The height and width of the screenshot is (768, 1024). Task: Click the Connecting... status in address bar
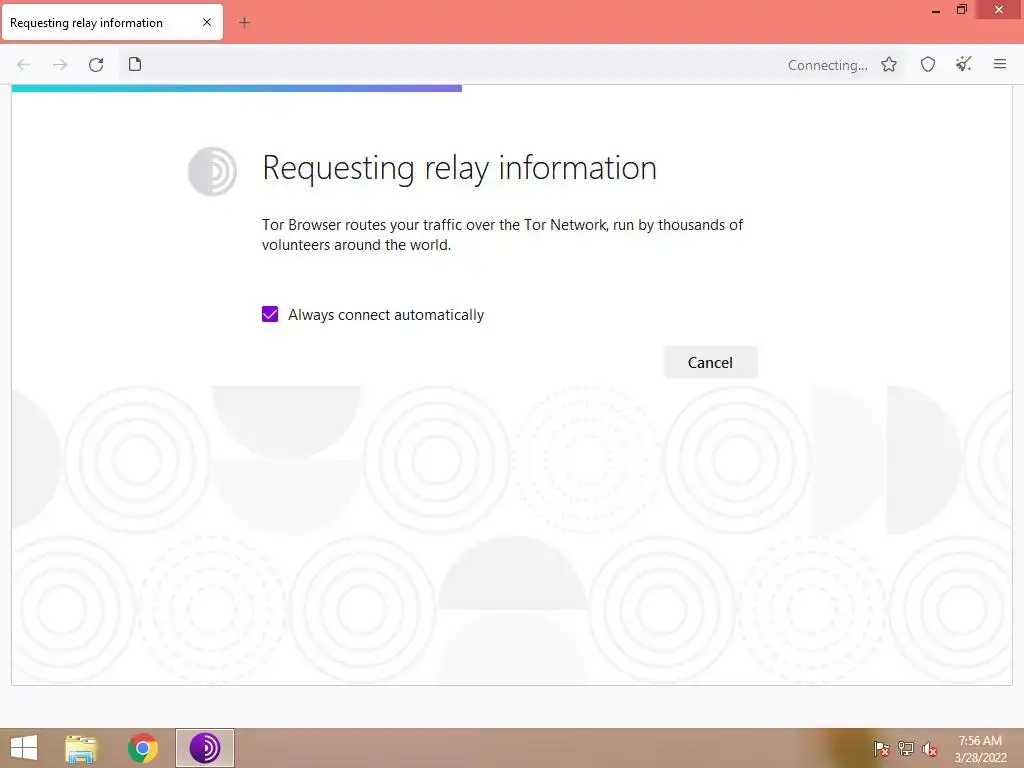click(827, 65)
